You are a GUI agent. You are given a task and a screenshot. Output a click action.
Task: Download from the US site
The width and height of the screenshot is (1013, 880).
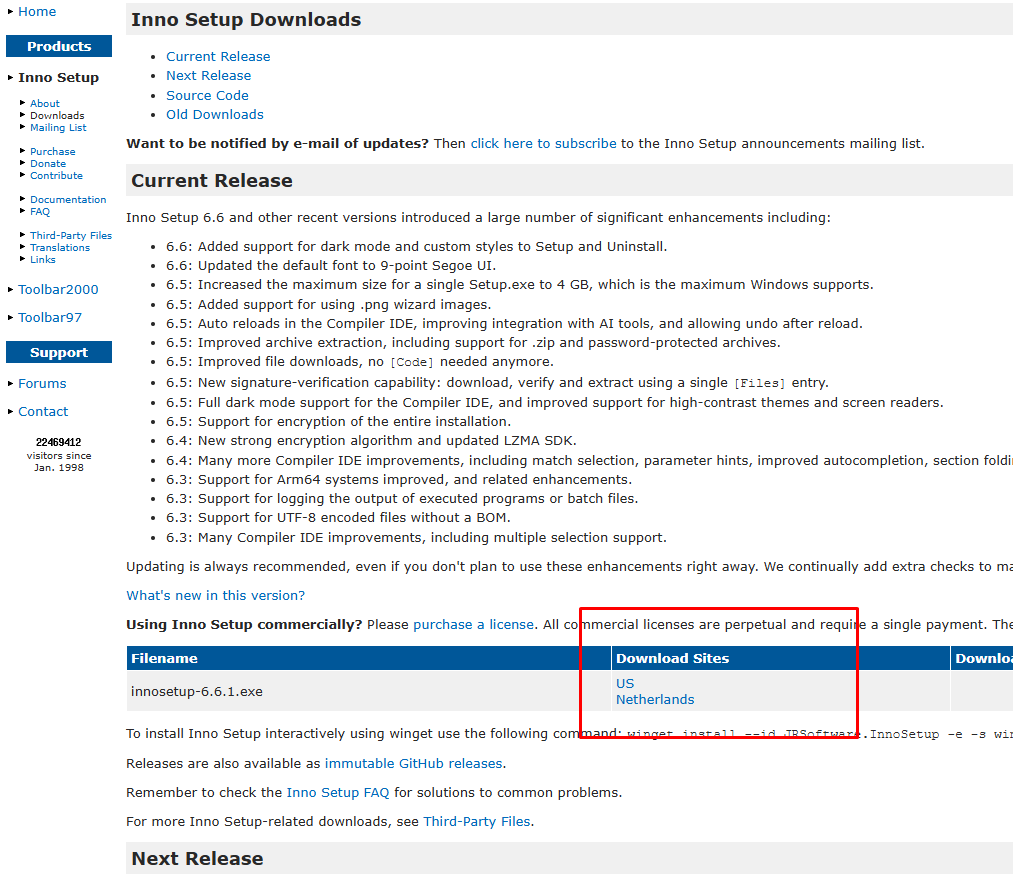tap(625, 684)
